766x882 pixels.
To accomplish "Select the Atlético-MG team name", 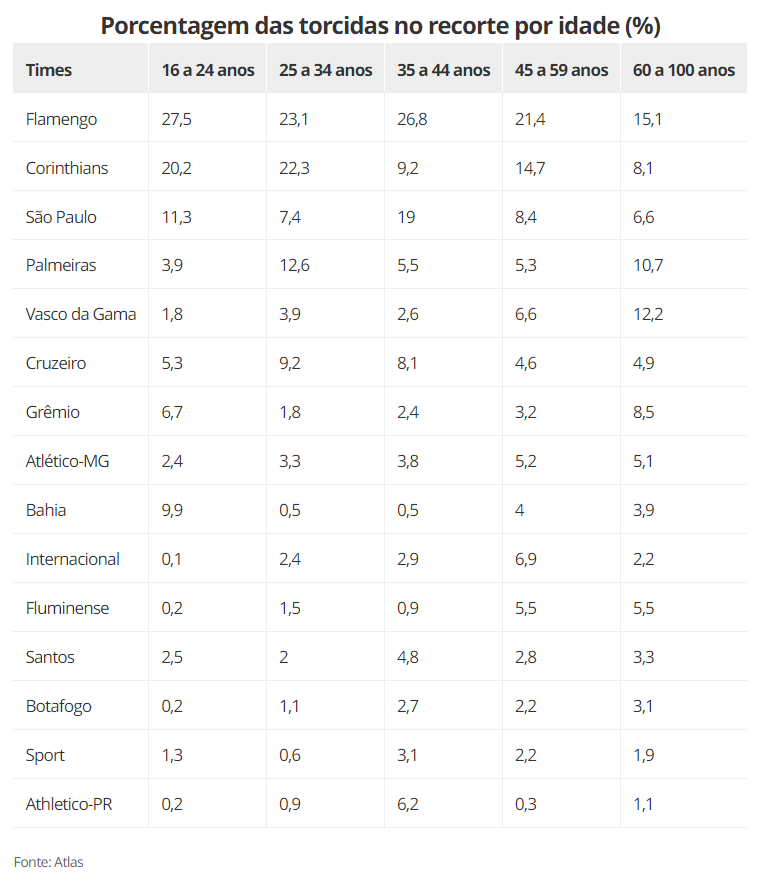I will point(68,461).
